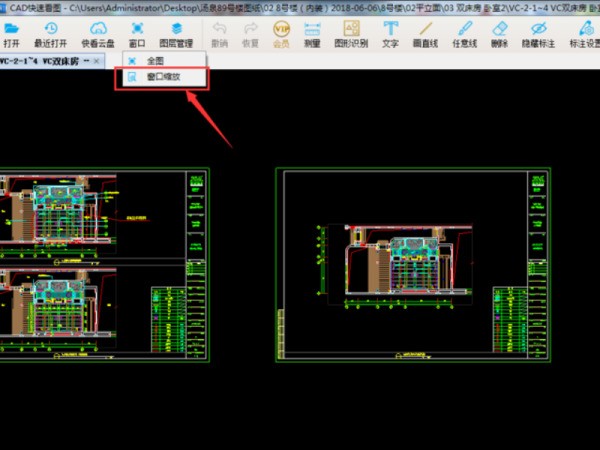Choose 窗口缩放 from the window dropdown
Viewport: 600px width, 450px height.
point(164,77)
